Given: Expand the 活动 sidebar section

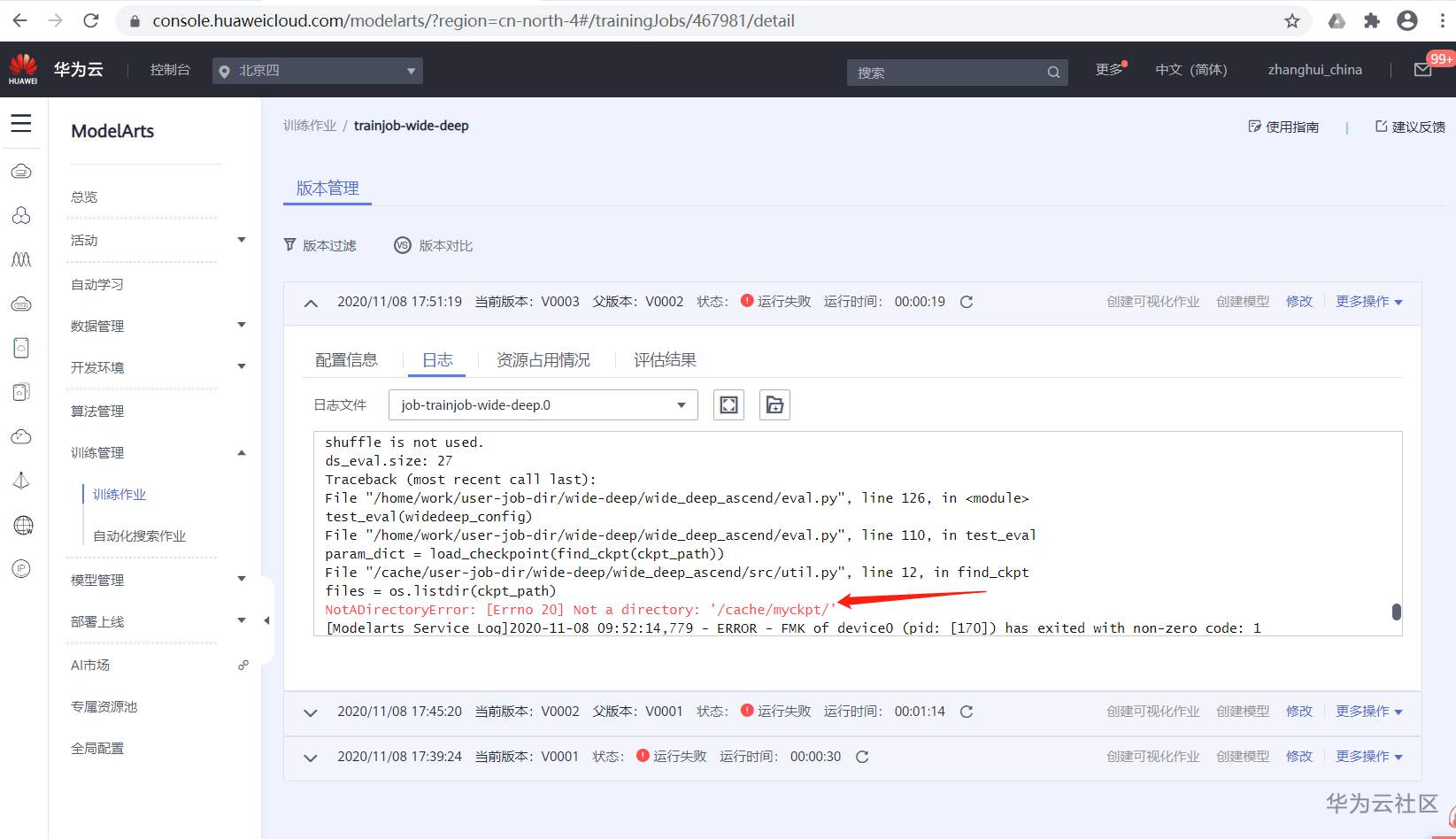Looking at the screenshot, I should click(242, 240).
